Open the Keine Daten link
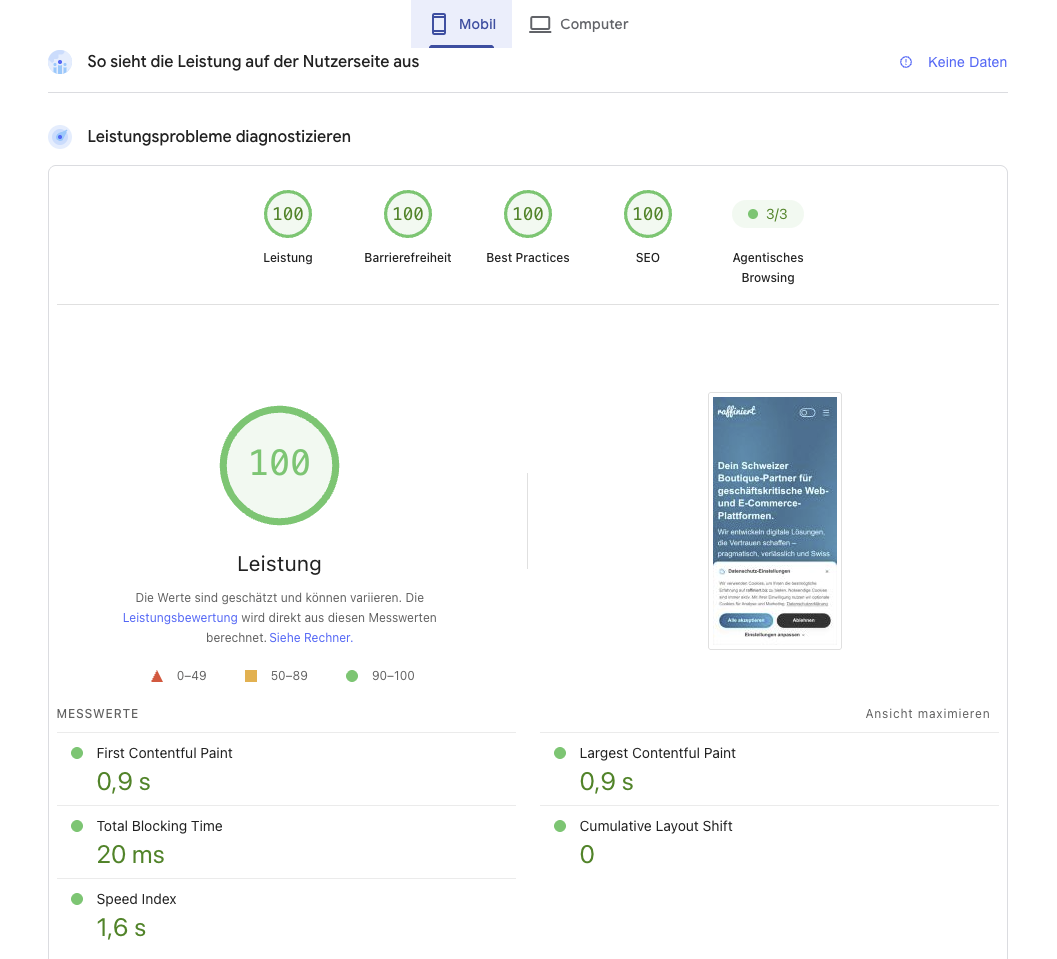 pos(967,62)
